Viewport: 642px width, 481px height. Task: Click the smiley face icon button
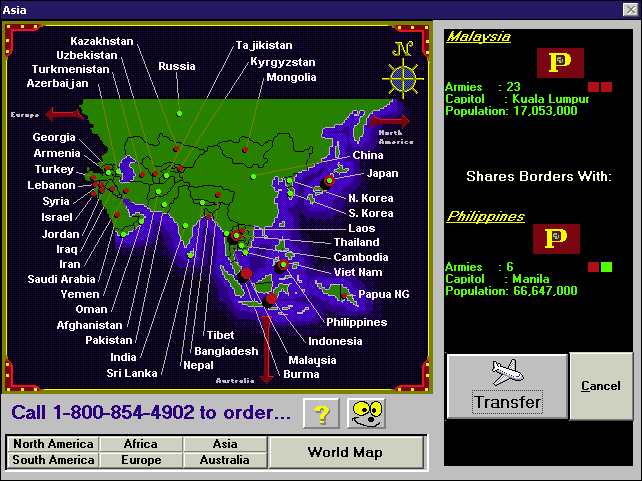366,413
